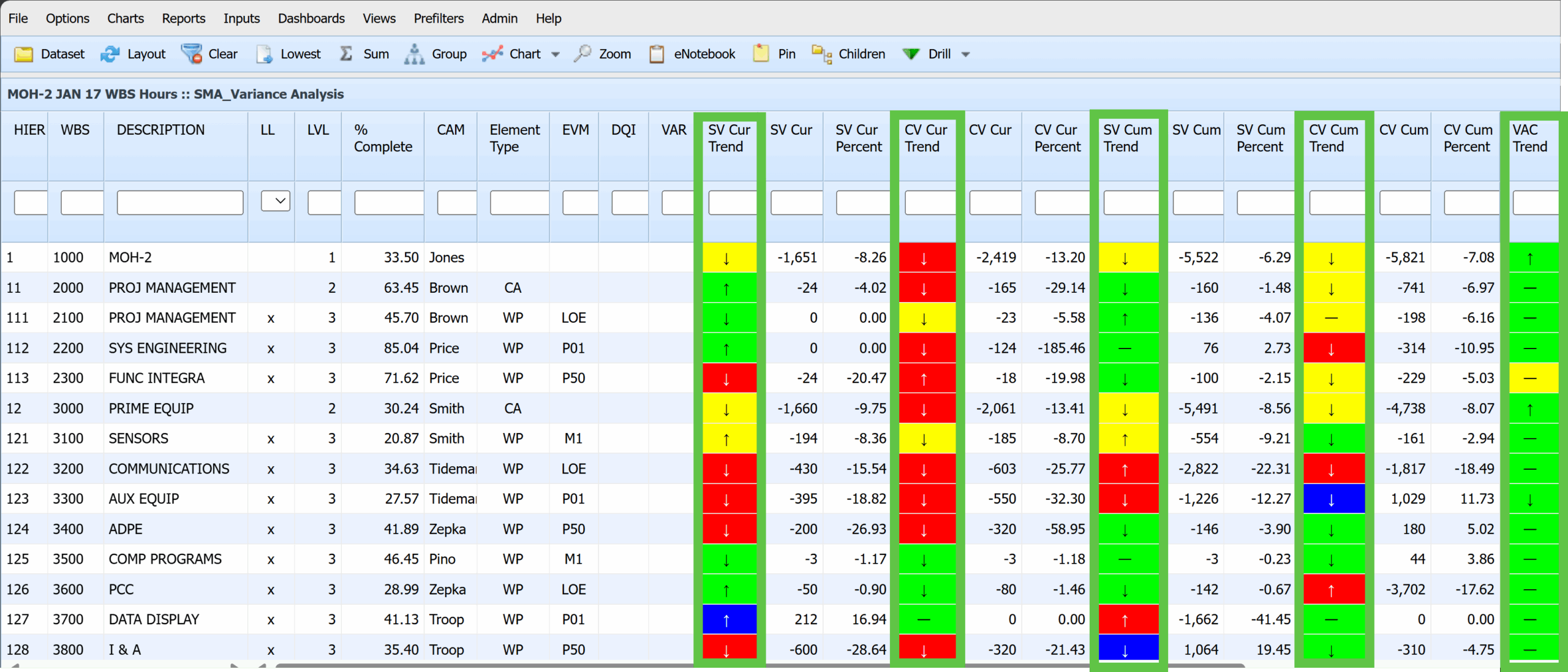Image resolution: width=1568 pixels, height=672 pixels.
Task: Open the Options menu
Action: (67, 18)
